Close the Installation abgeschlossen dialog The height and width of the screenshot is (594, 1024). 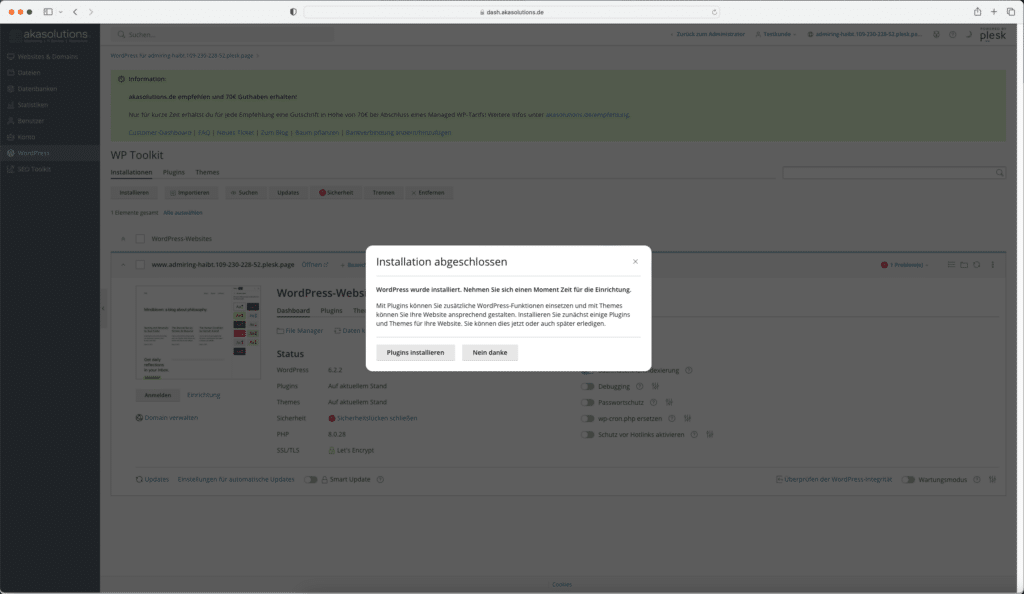tap(635, 262)
